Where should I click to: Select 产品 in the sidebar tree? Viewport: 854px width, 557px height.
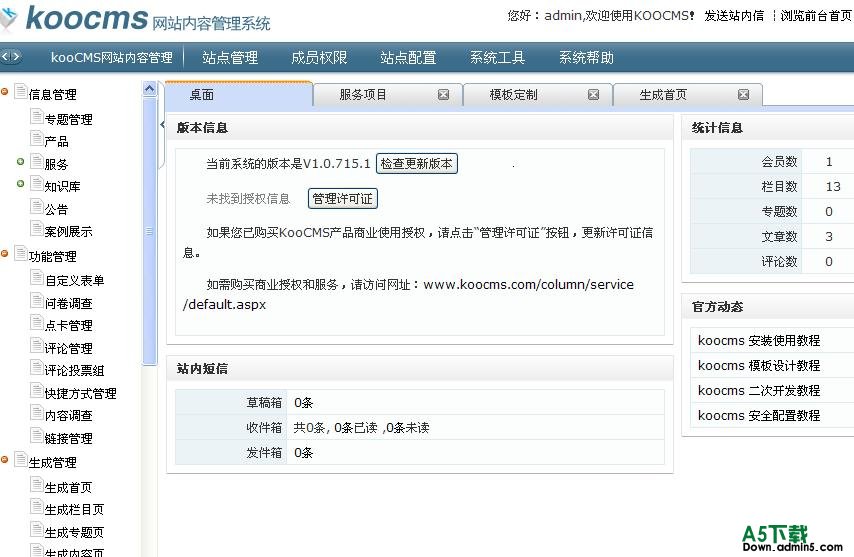click(57, 142)
